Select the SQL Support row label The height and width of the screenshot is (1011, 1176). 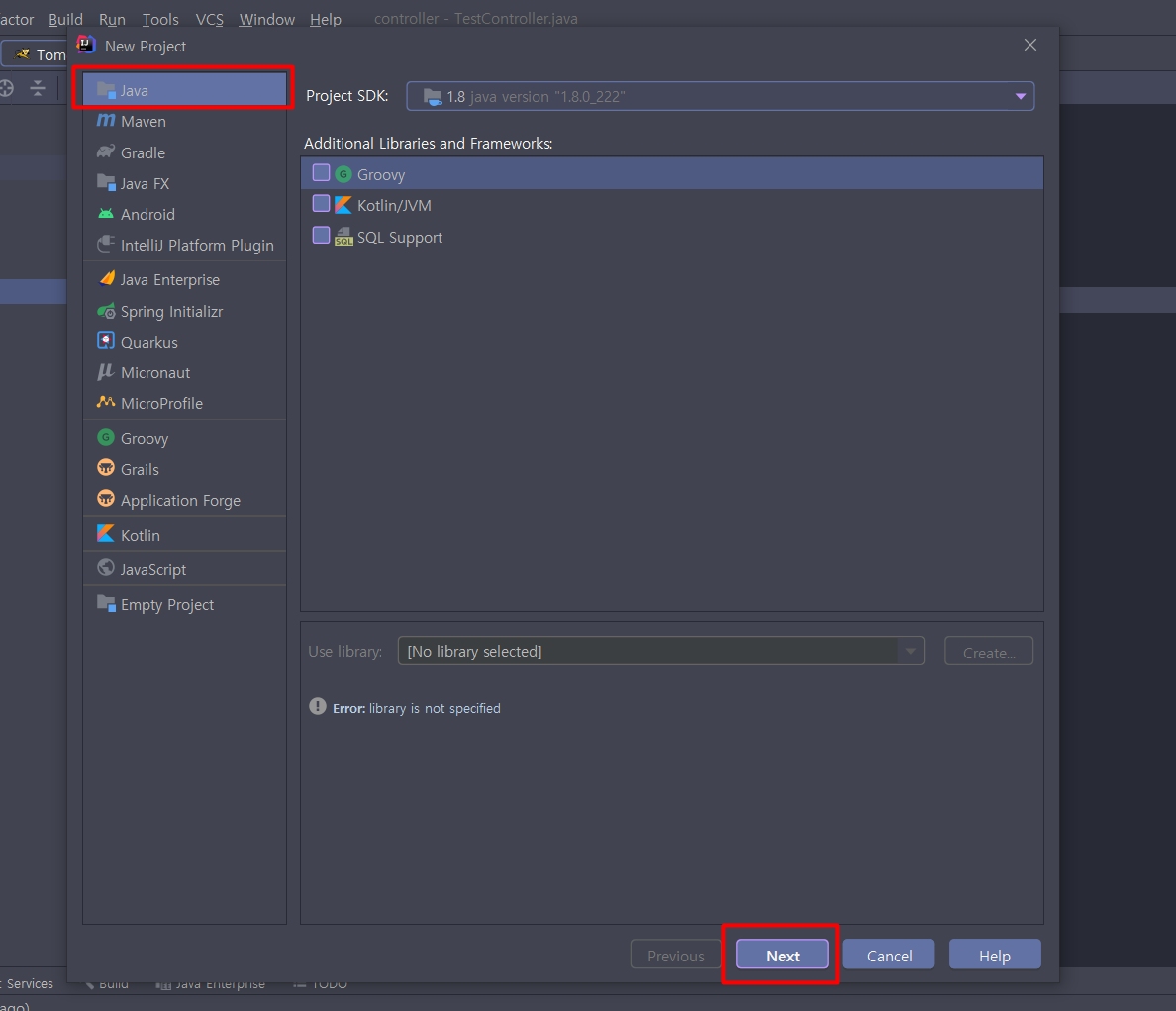(400, 237)
